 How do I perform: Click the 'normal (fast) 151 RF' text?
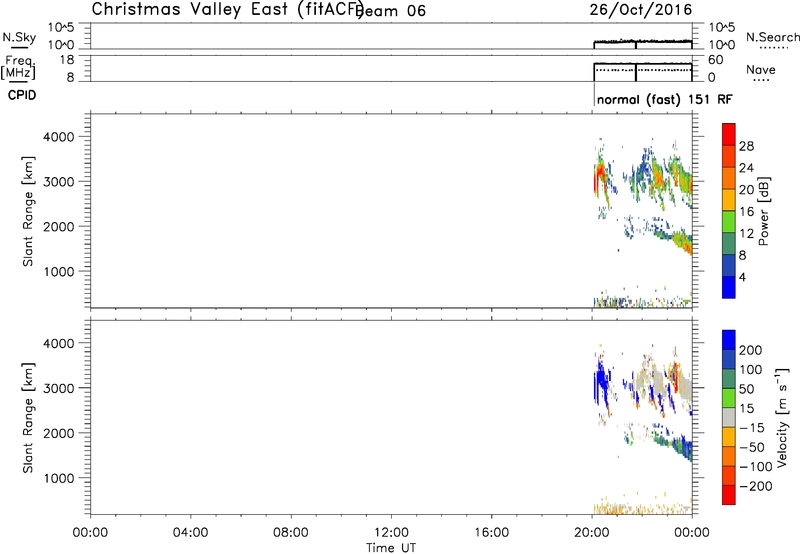coord(664,99)
